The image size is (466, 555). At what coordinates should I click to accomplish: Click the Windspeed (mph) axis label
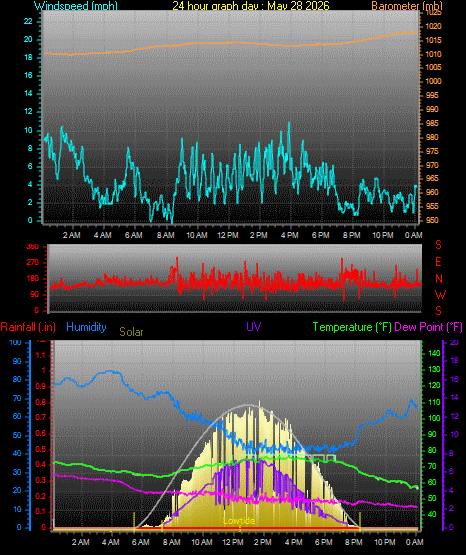tap(76, 6)
